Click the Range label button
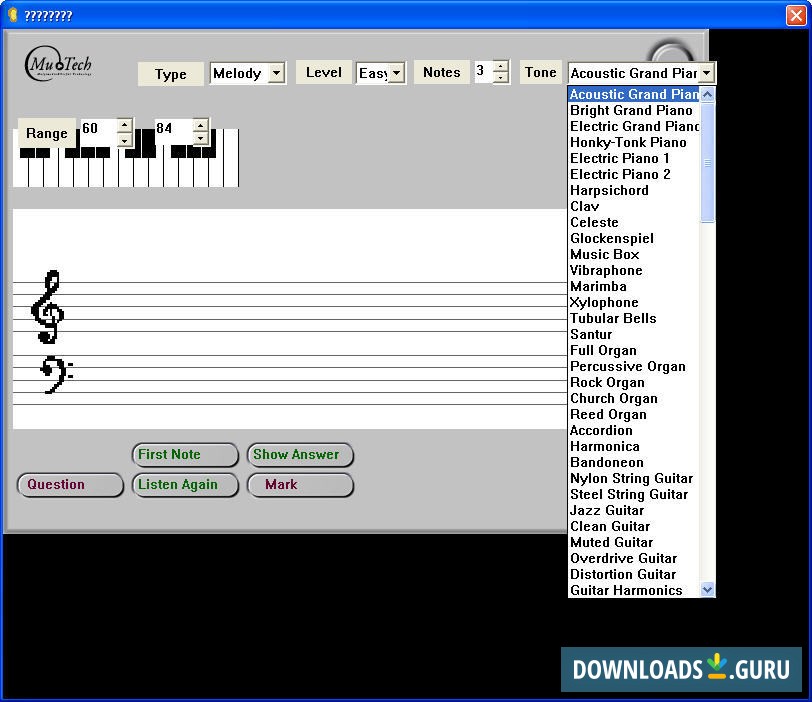812x702 pixels. pos(47,133)
